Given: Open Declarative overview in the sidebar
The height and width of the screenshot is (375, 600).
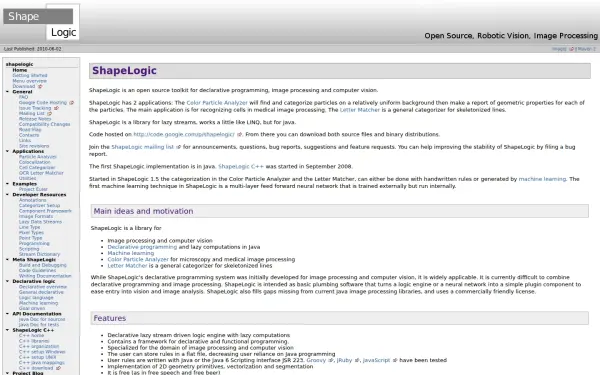Looking at the screenshot, I should coord(43,287).
